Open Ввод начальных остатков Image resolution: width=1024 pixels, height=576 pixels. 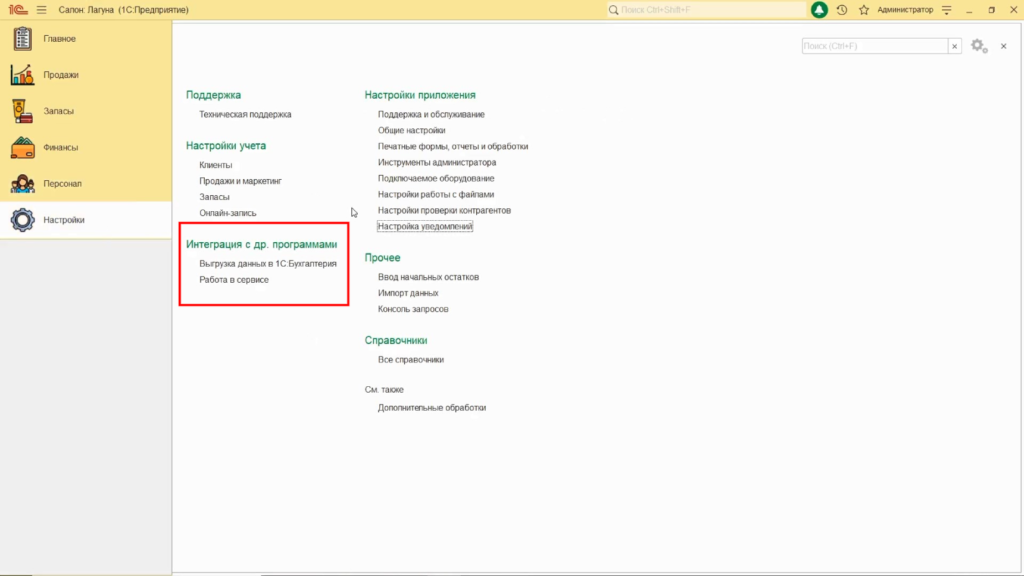(428, 277)
